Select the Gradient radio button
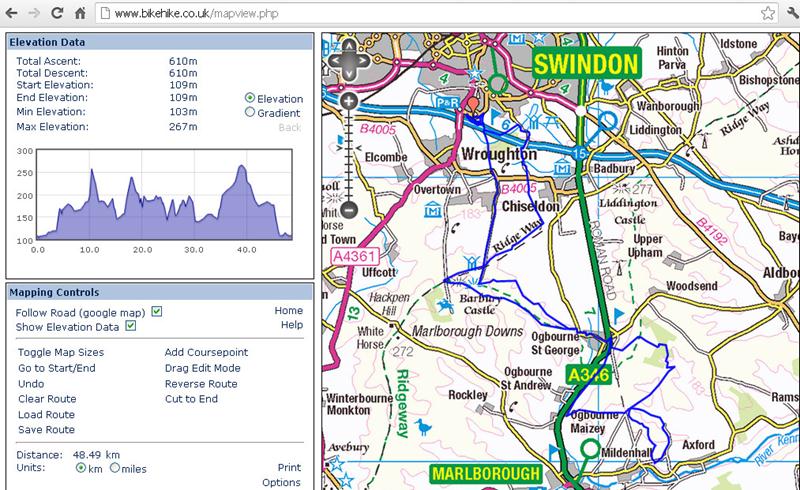Image resolution: width=800 pixels, height=490 pixels. (x=250, y=113)
